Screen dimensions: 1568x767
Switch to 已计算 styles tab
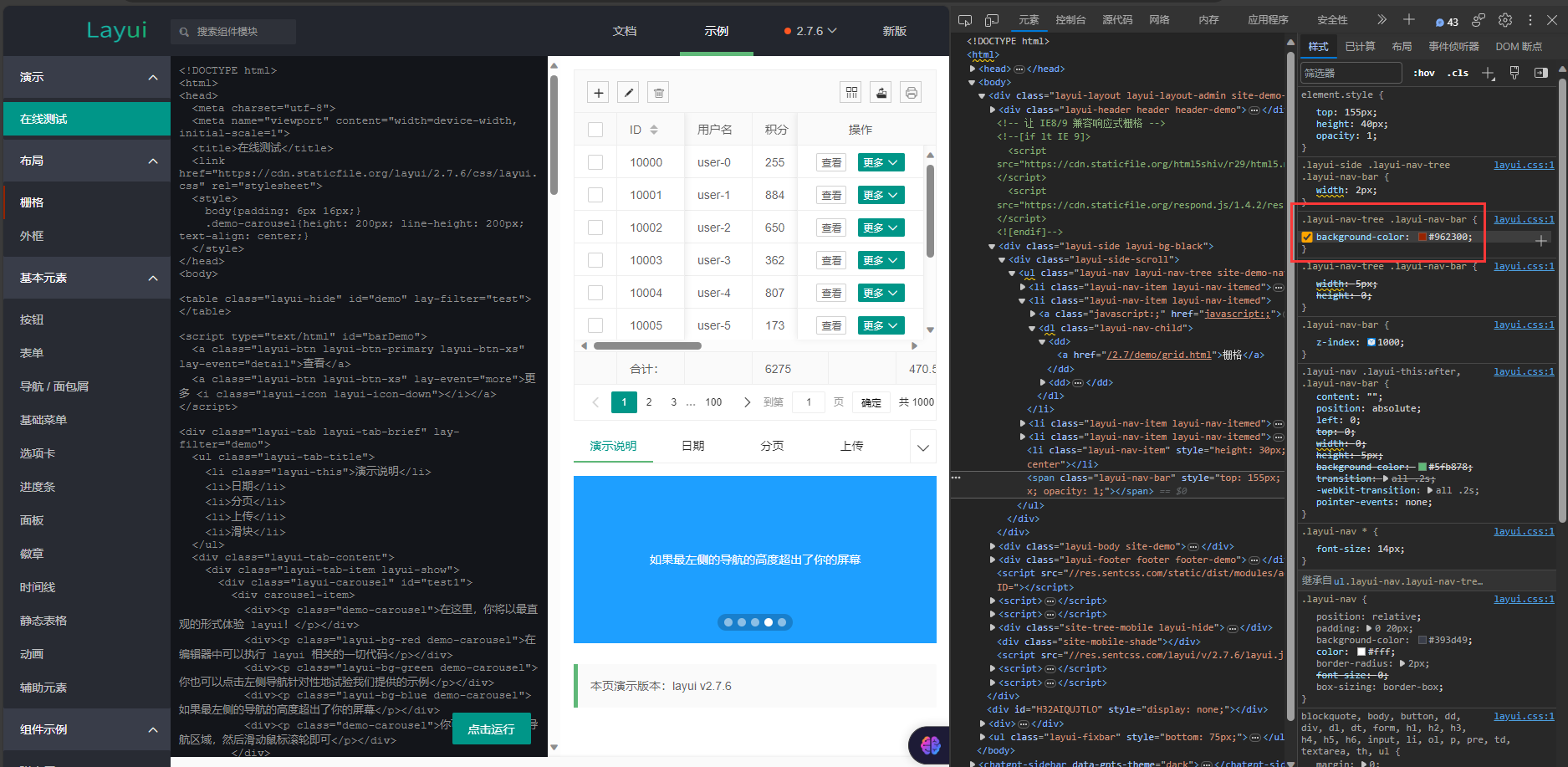point(1360,47)
